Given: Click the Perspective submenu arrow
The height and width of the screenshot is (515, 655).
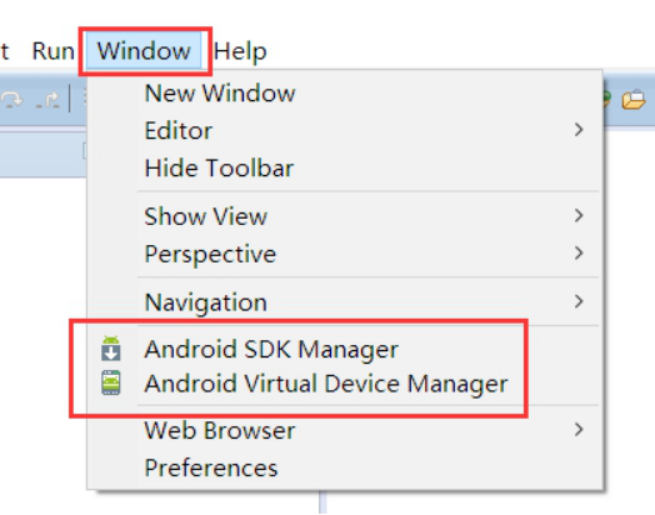Looking at the screenshot, I should [x=579, y=253].
